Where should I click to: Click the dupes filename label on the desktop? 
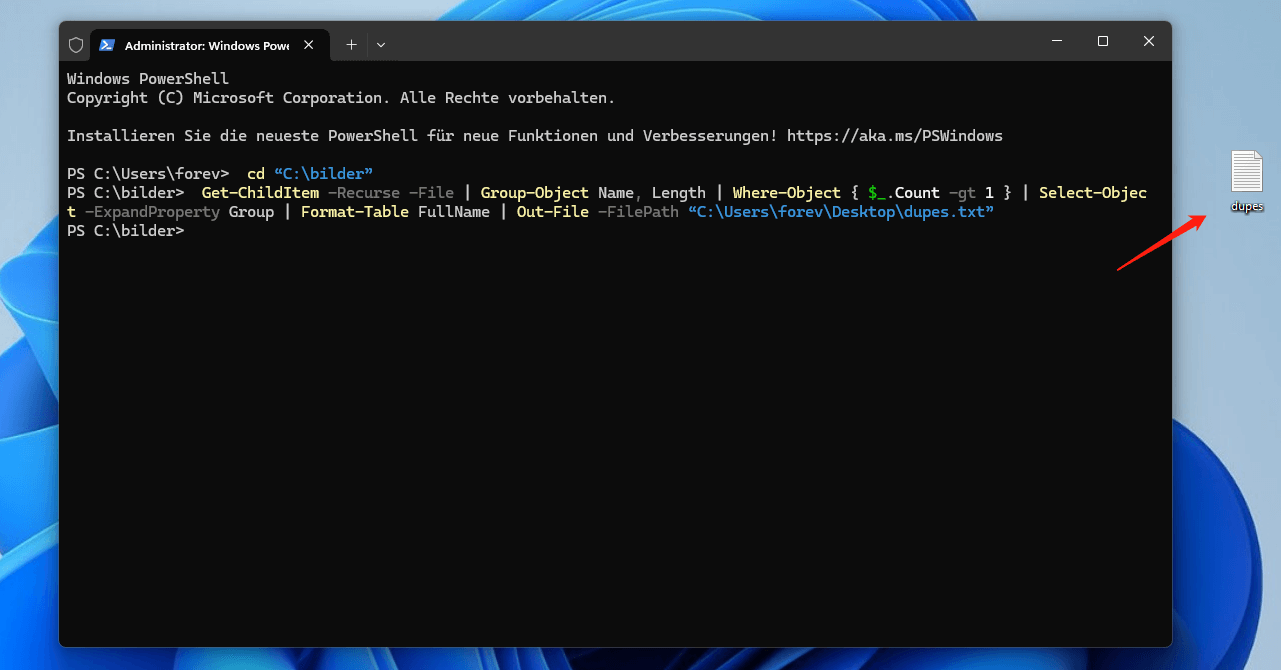click(x=1246, y=206)
